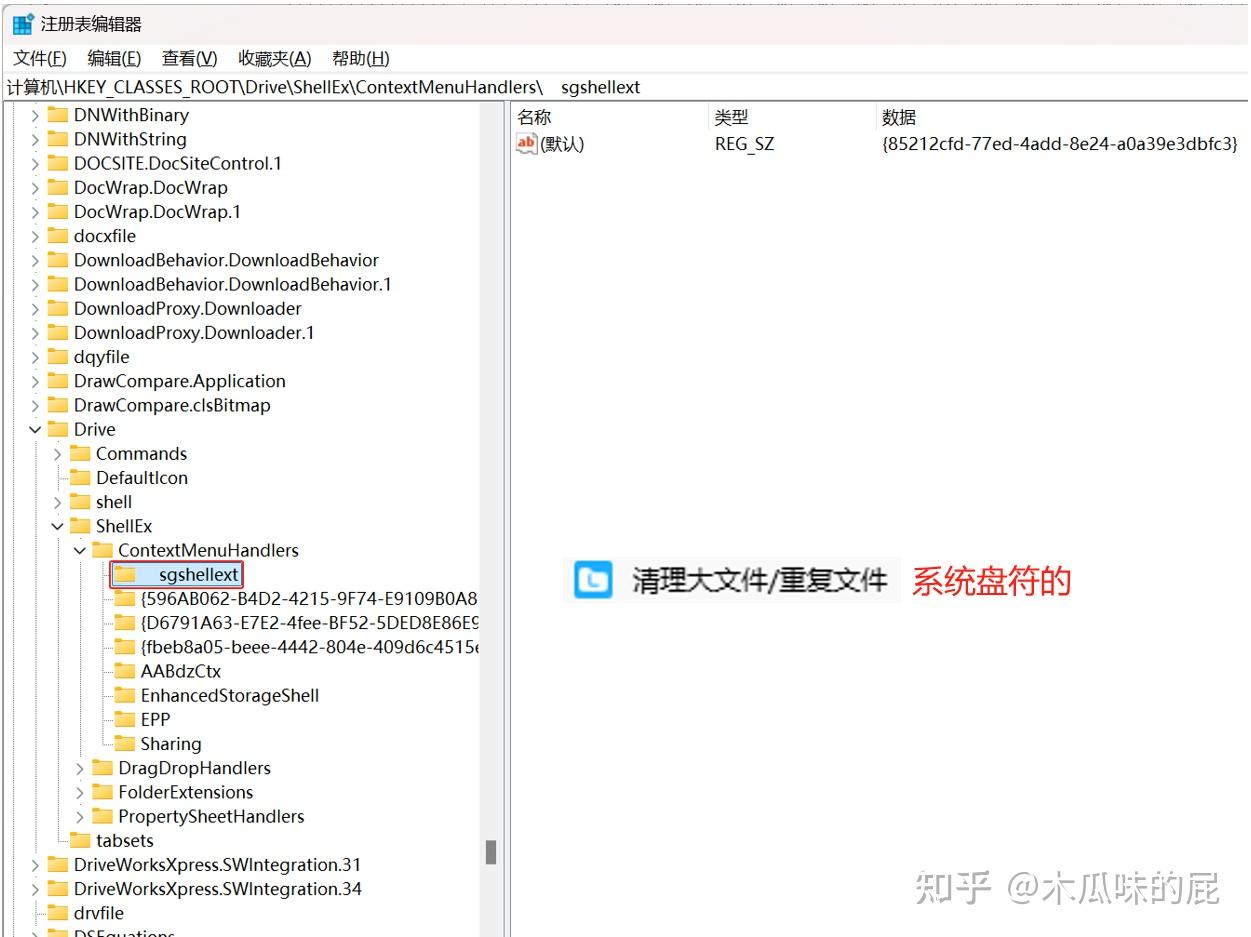Collapse the Drive key
Viewport: 1251px width, 937px height.
(35, 429)
